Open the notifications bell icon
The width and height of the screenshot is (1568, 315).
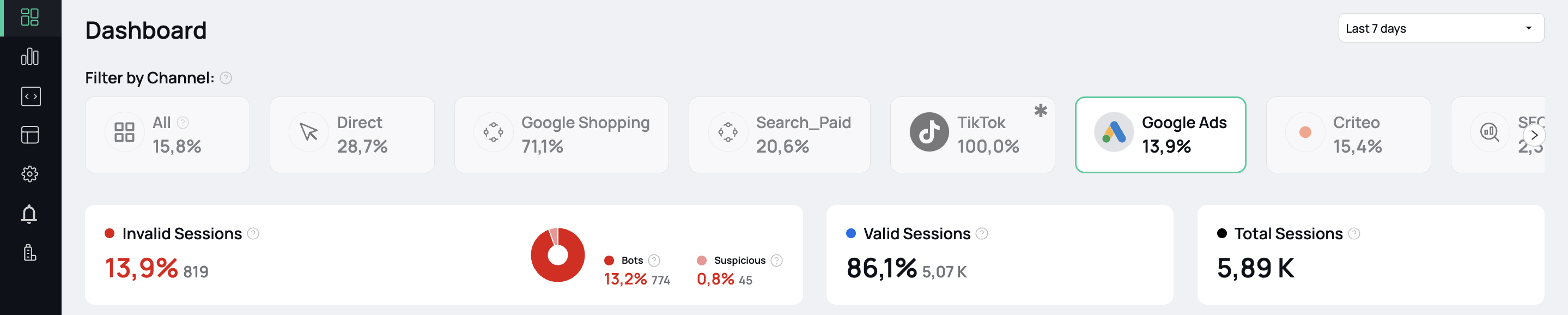[29, 214]
